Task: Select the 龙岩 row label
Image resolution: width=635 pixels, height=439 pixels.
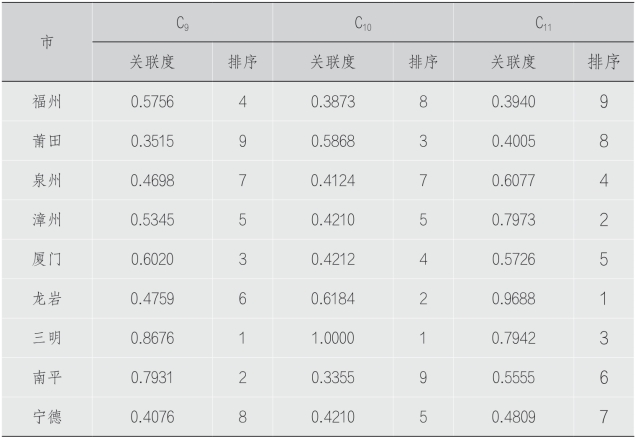Action: (47, 298)
